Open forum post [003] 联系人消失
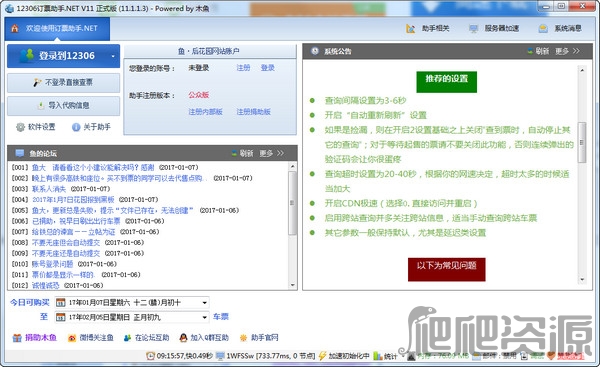This screenshot has height=367, width=600. tap(49, 189)
